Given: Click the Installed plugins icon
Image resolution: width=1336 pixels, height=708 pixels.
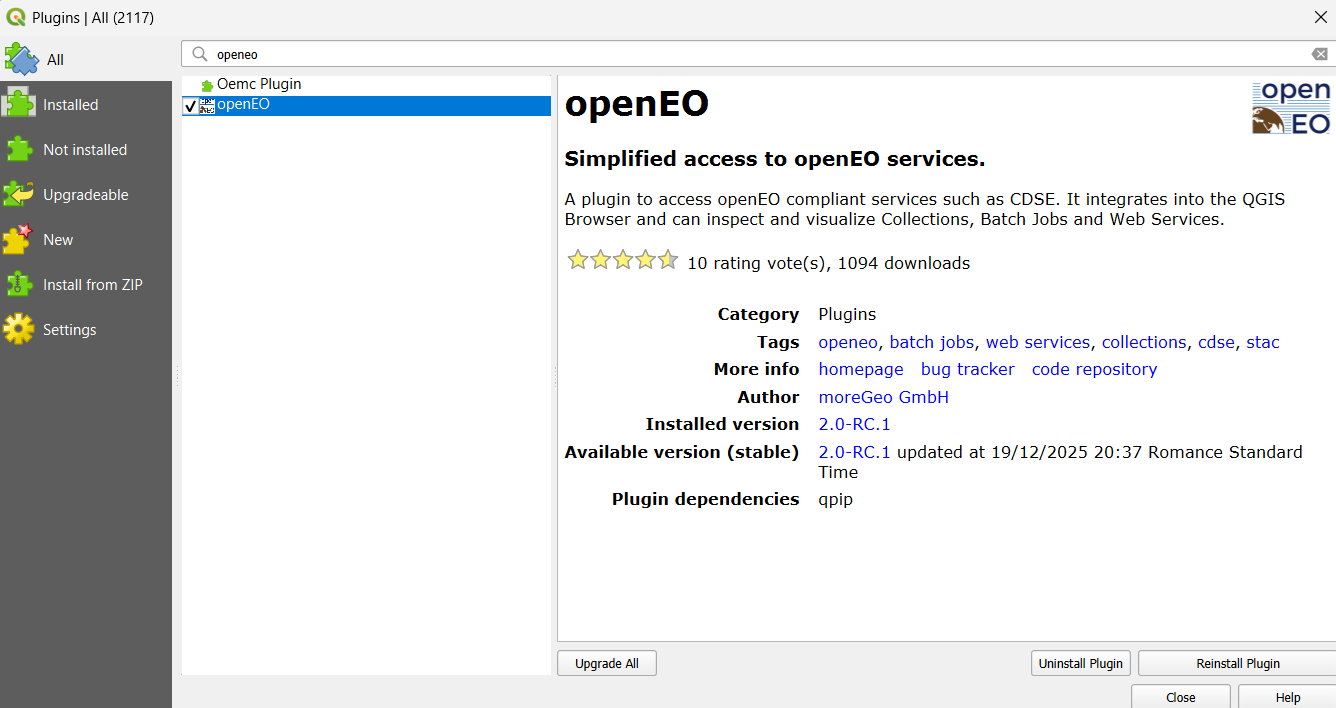Looking at the screenshot, I should (17, 104).
